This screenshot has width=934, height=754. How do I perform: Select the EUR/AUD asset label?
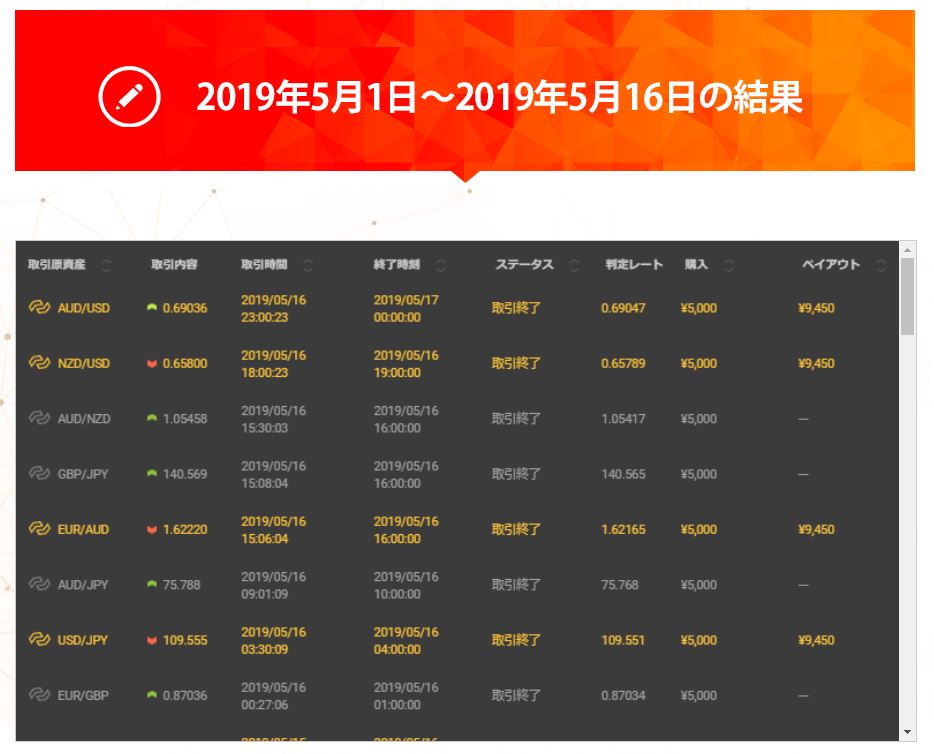click(83, 529)
